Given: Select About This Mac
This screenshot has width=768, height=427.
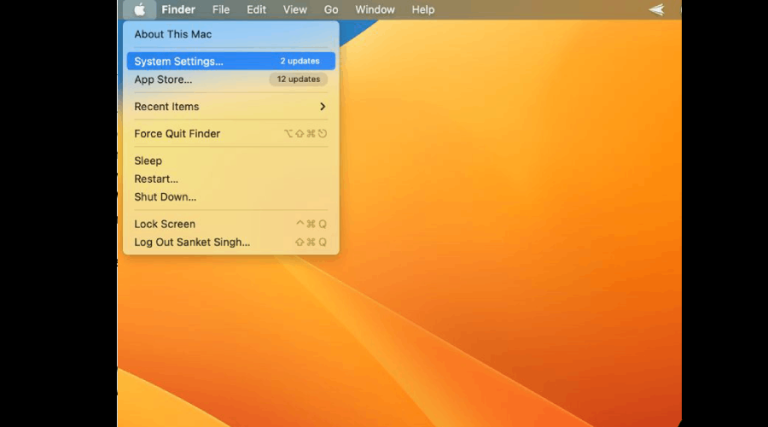Looking at the screenshot, I should (x=231, y=34).
